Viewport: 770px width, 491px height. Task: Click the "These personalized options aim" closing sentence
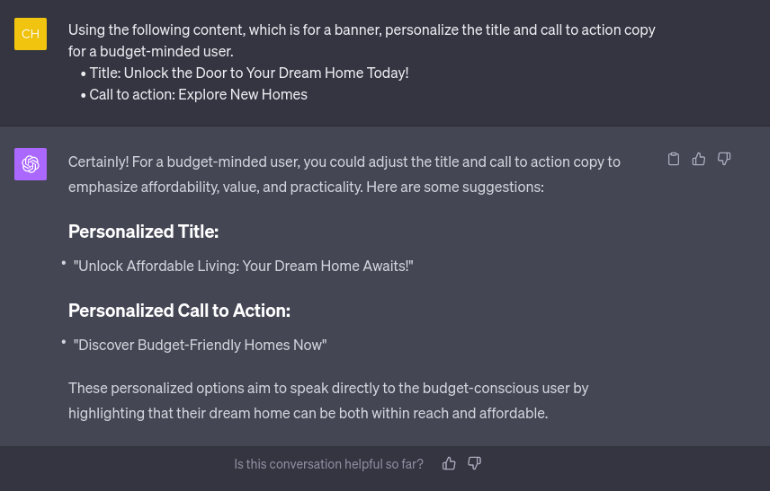point(328,388)
